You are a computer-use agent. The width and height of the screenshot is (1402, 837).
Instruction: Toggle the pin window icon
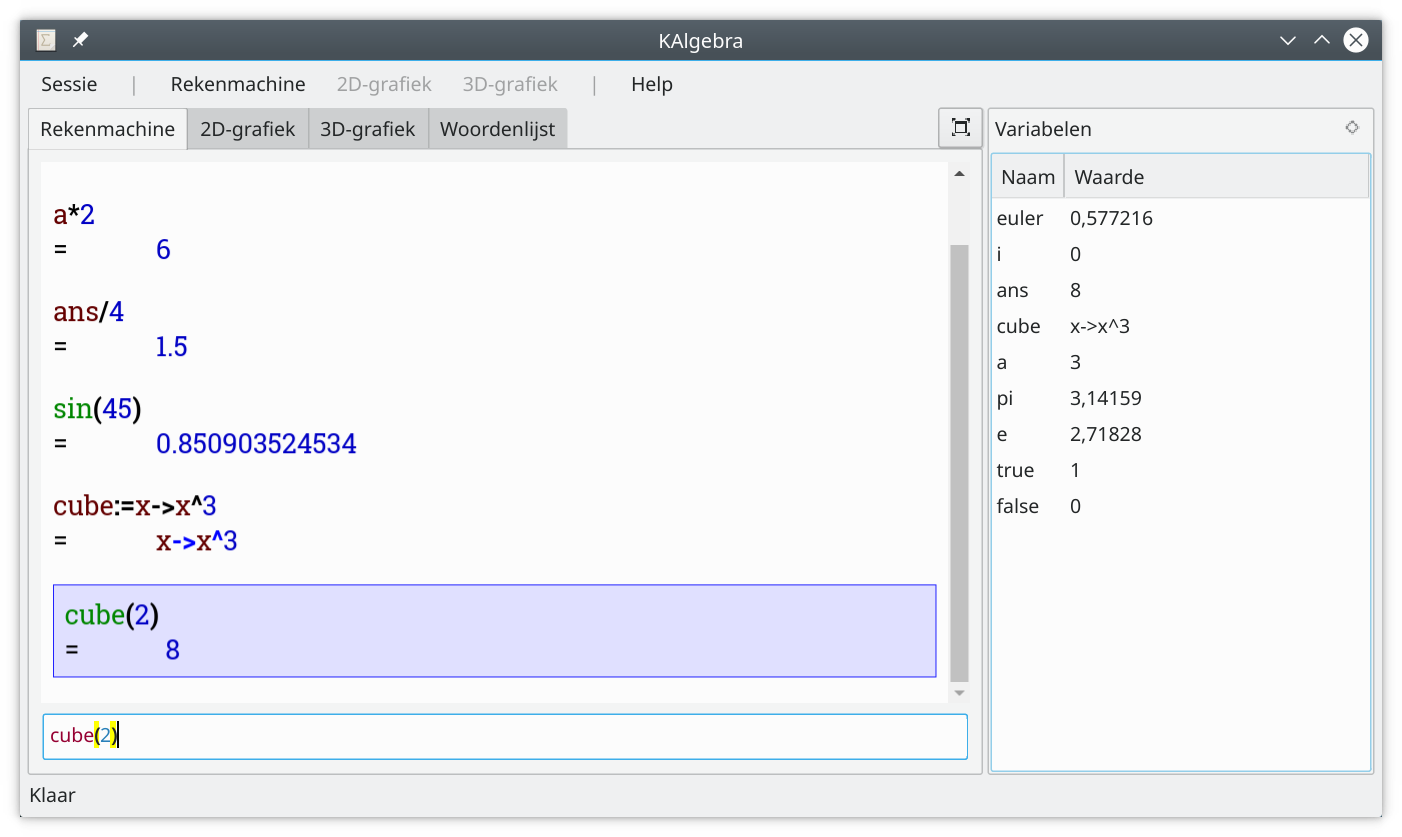point(80,40)
